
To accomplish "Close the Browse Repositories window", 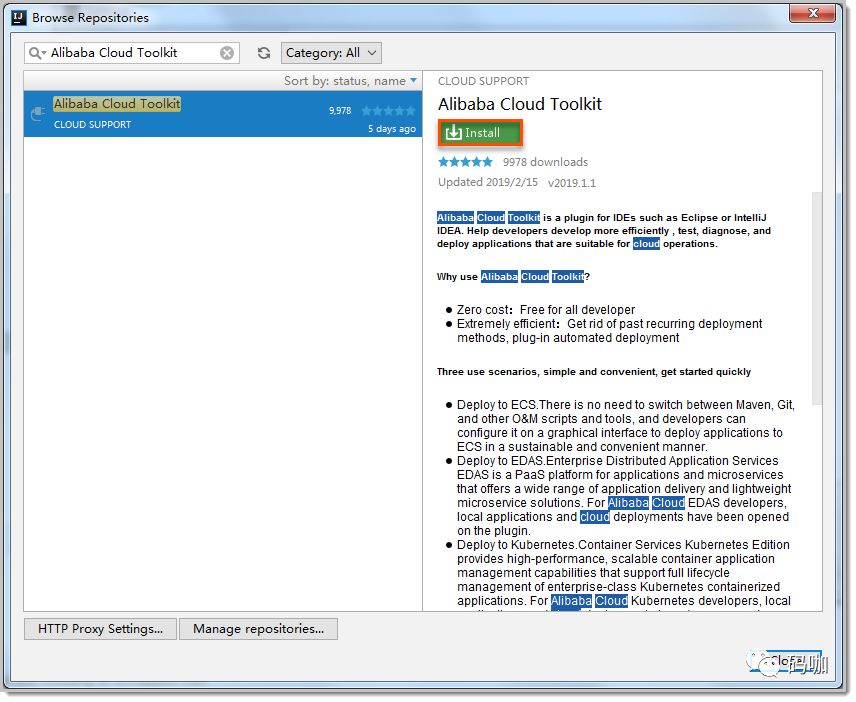I will 812,13.
